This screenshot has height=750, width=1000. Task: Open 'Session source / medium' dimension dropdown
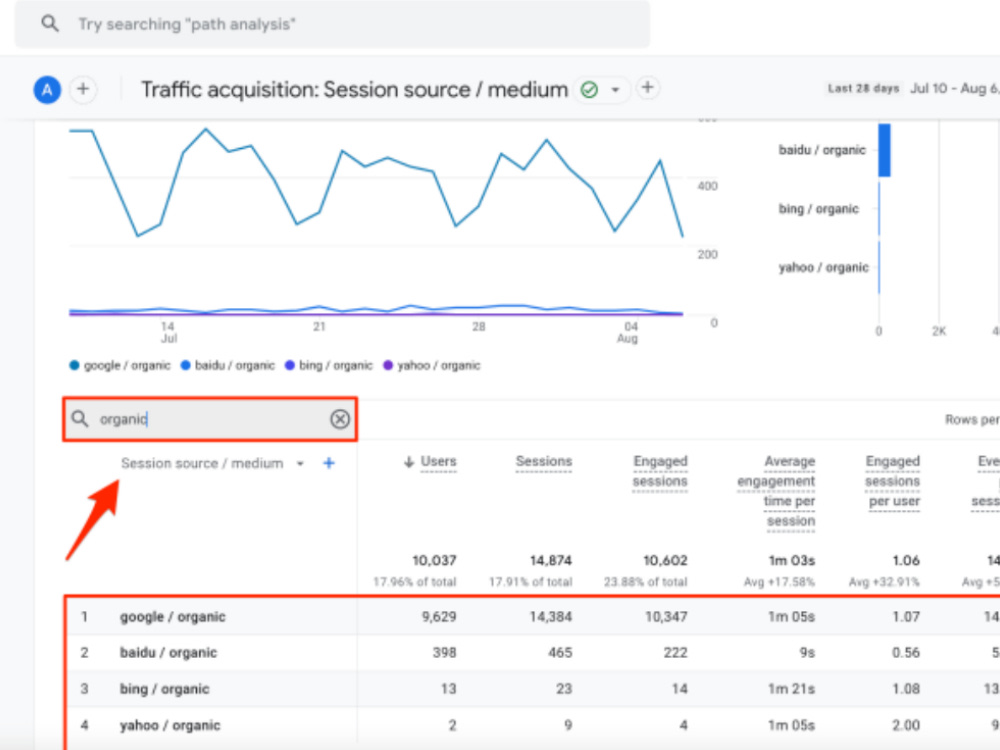tap(212, 464)
